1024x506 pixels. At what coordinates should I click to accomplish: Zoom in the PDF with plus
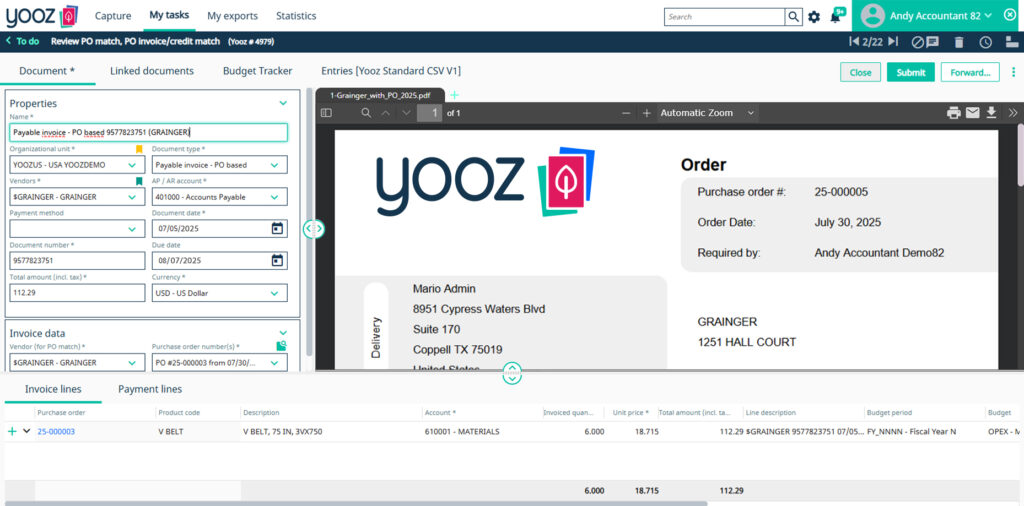click(647, 113)
